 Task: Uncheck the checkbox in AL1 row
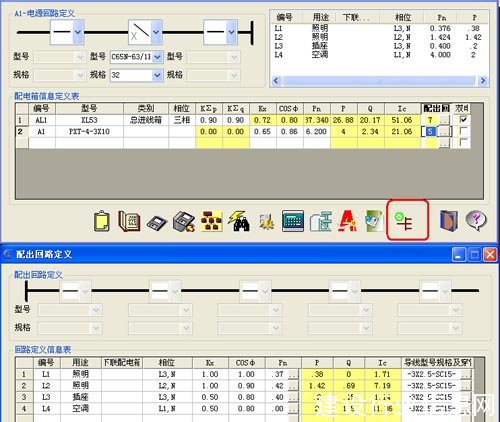point(464,119)
